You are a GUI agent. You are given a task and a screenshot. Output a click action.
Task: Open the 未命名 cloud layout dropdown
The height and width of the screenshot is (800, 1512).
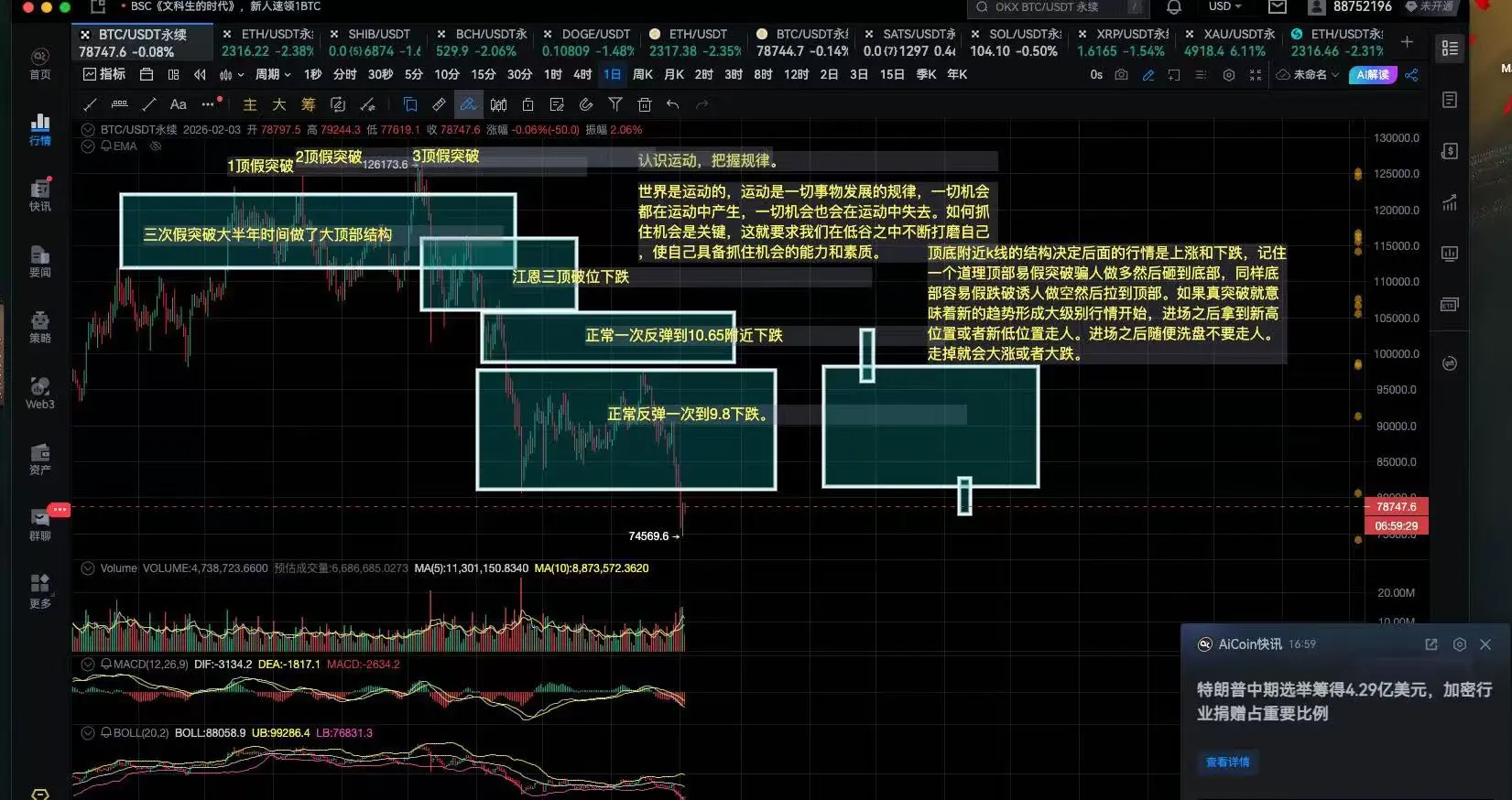pos(1308,75)
